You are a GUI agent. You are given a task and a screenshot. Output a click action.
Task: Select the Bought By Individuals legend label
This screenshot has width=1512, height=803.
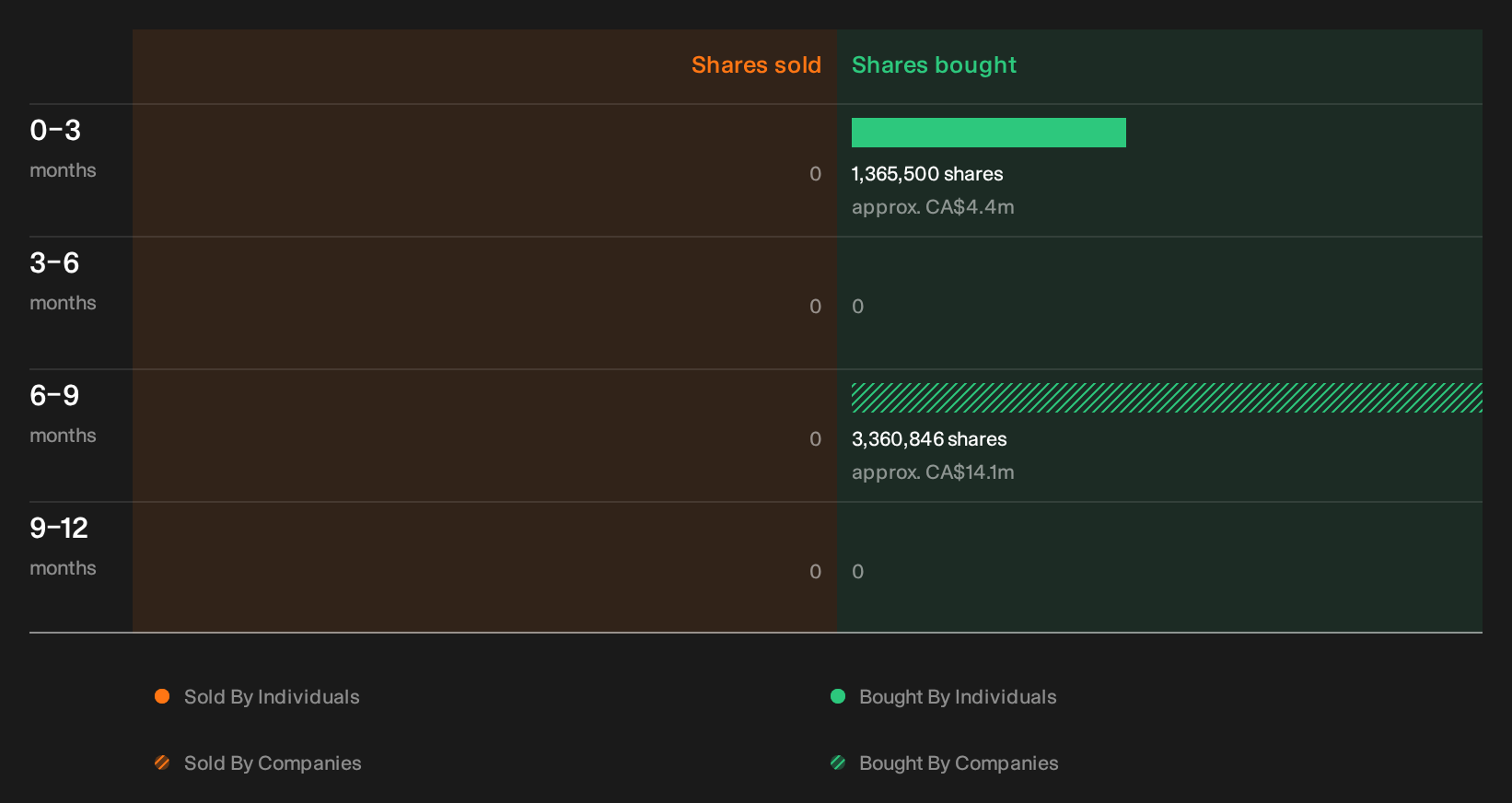(958, 697)
